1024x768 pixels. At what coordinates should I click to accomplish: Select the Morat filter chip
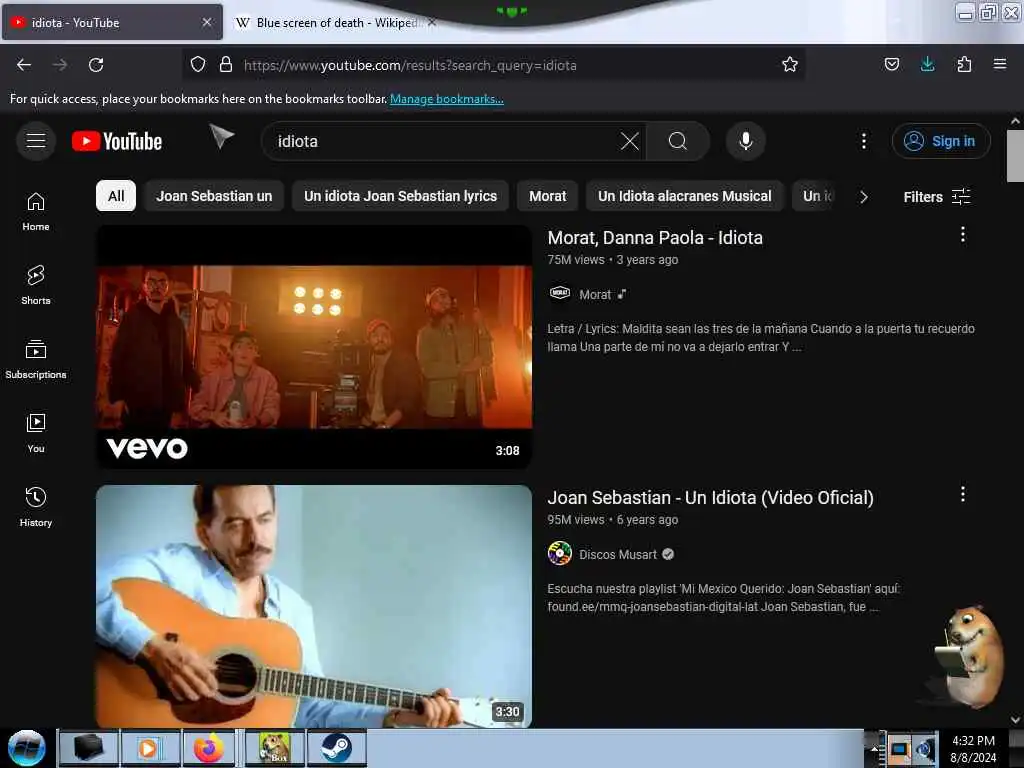point(548,196)
